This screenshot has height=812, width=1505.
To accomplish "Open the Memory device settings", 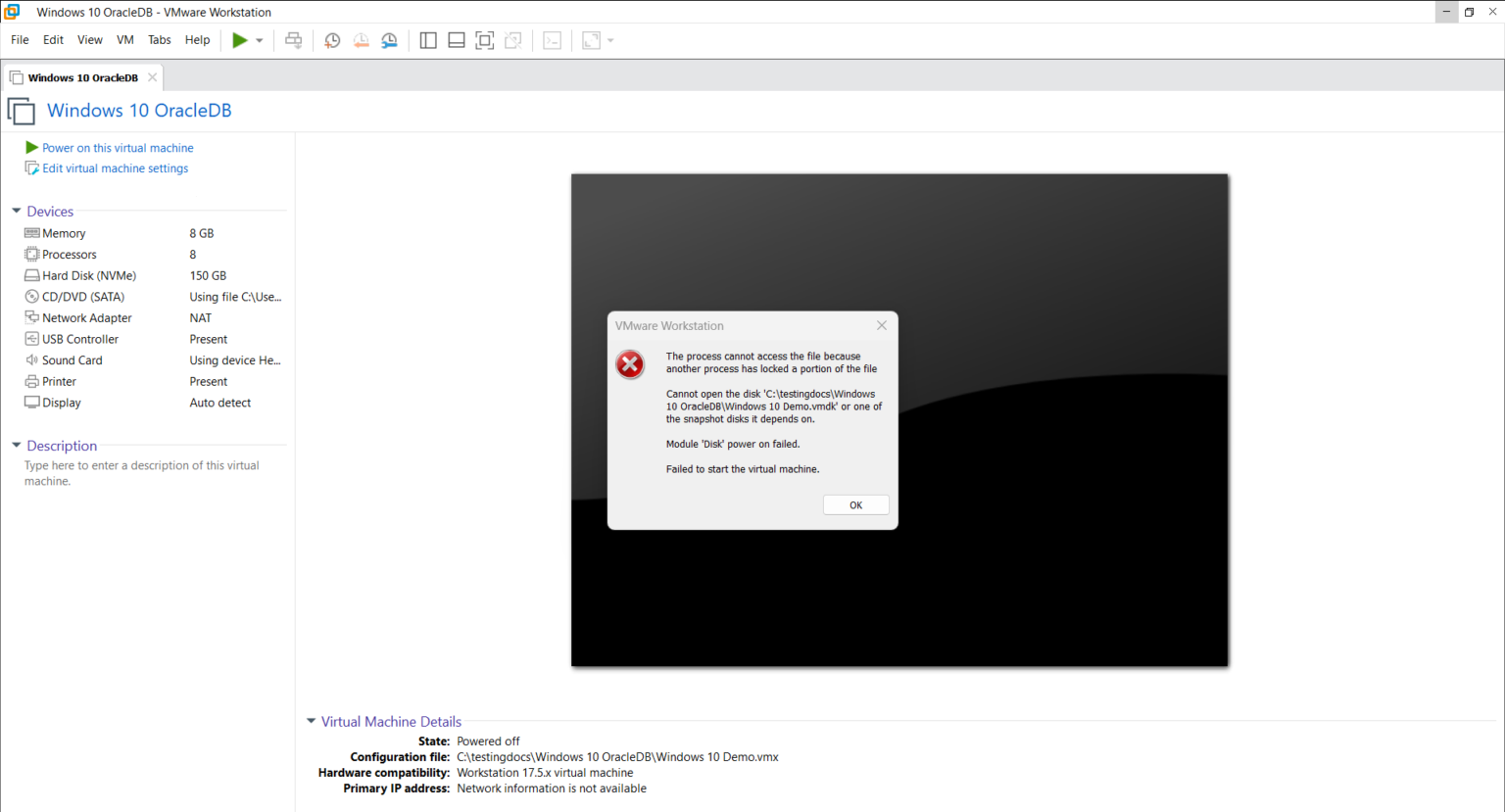I will click(x=64, y=233).
